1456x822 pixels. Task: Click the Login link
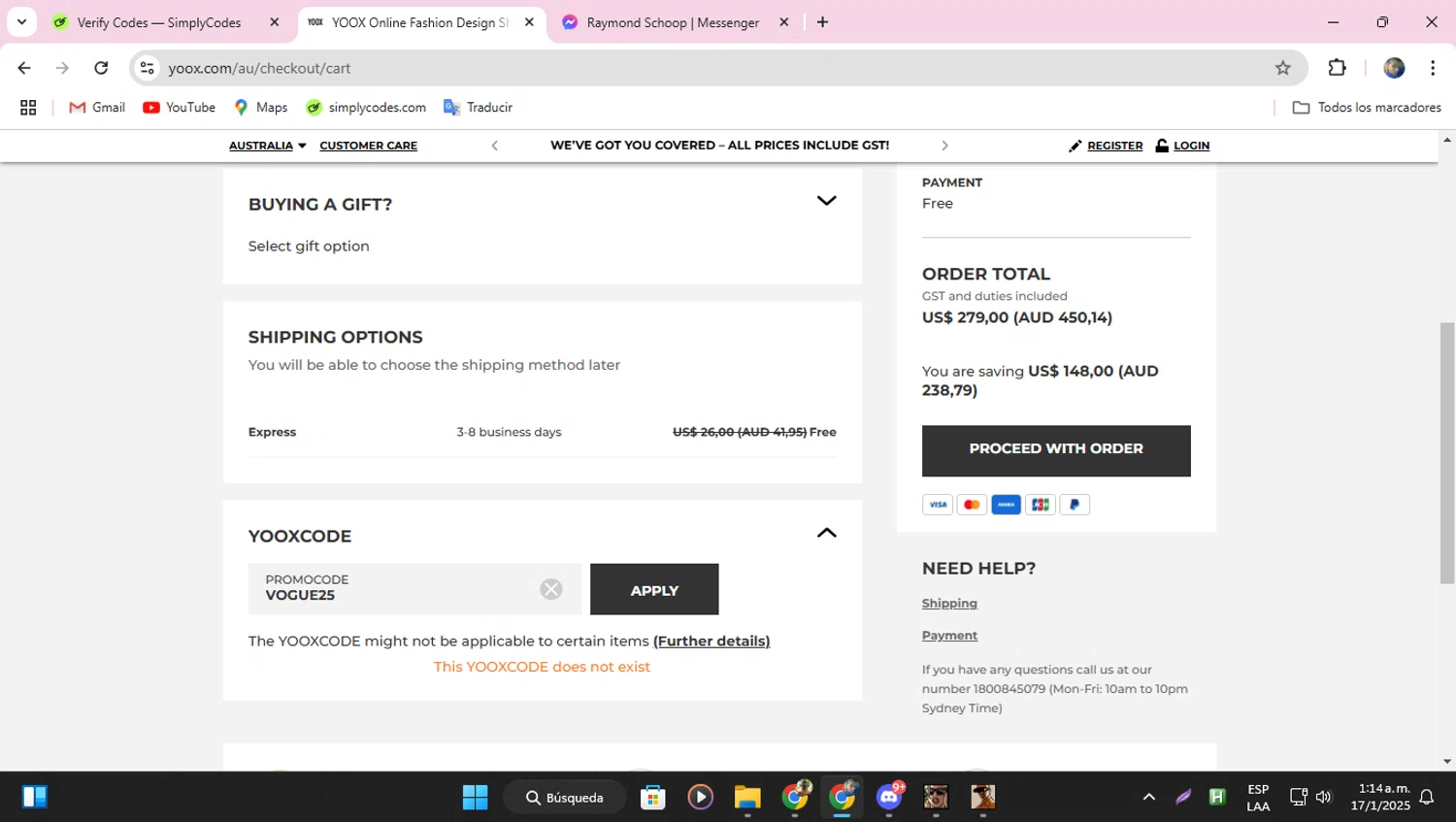click(x=1182, y=146)
